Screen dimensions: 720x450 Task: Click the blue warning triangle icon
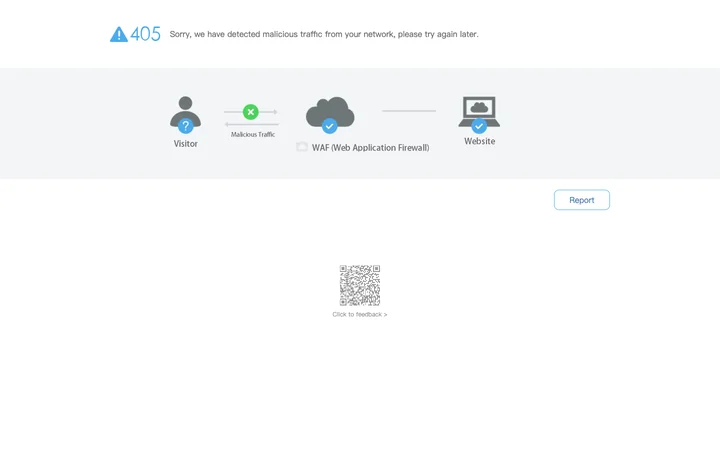point(119,34)
